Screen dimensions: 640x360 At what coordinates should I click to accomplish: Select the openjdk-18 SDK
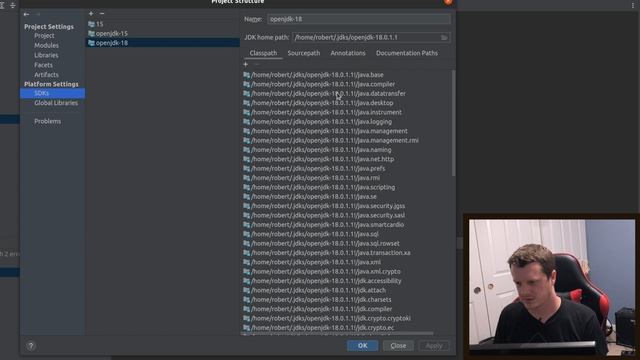[163, 43]
